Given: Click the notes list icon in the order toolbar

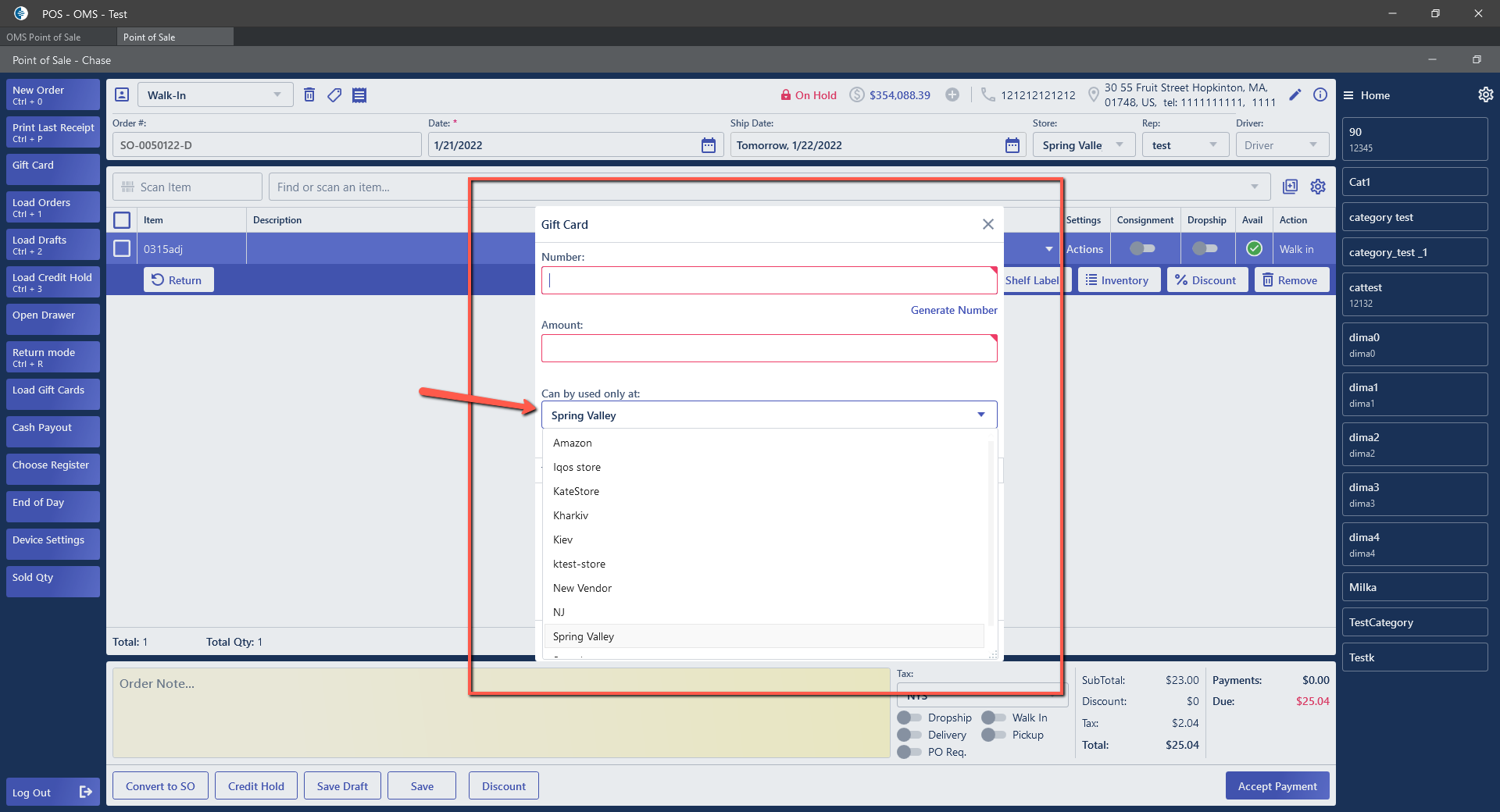Looking at the screenshot, I should pos(359,94).
